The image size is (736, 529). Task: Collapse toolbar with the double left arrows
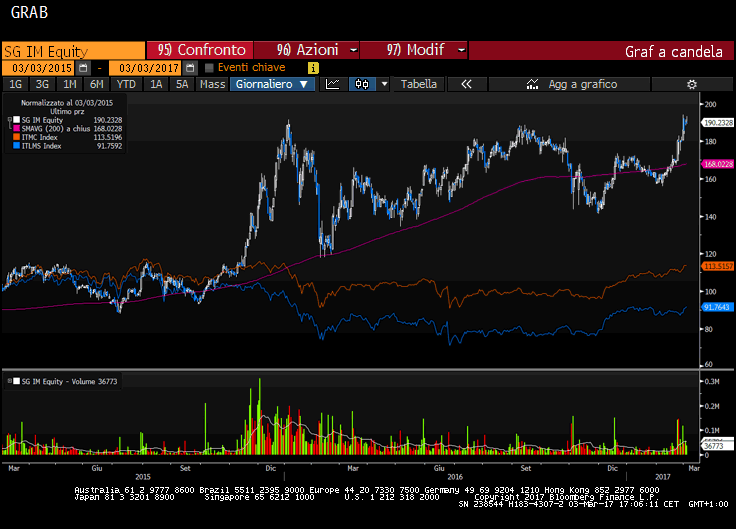(x=465, y=84)
